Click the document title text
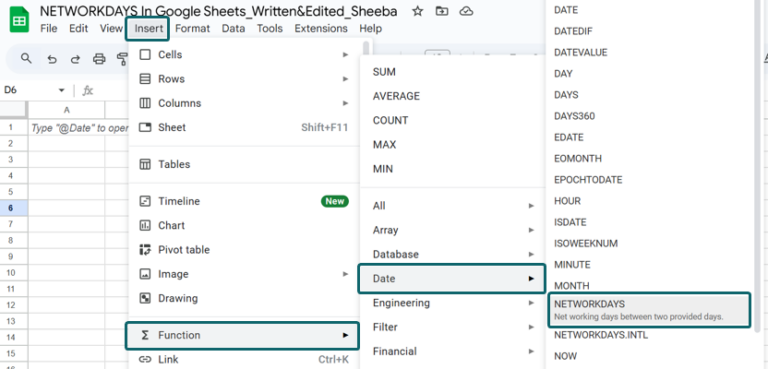 click(218, 11)
